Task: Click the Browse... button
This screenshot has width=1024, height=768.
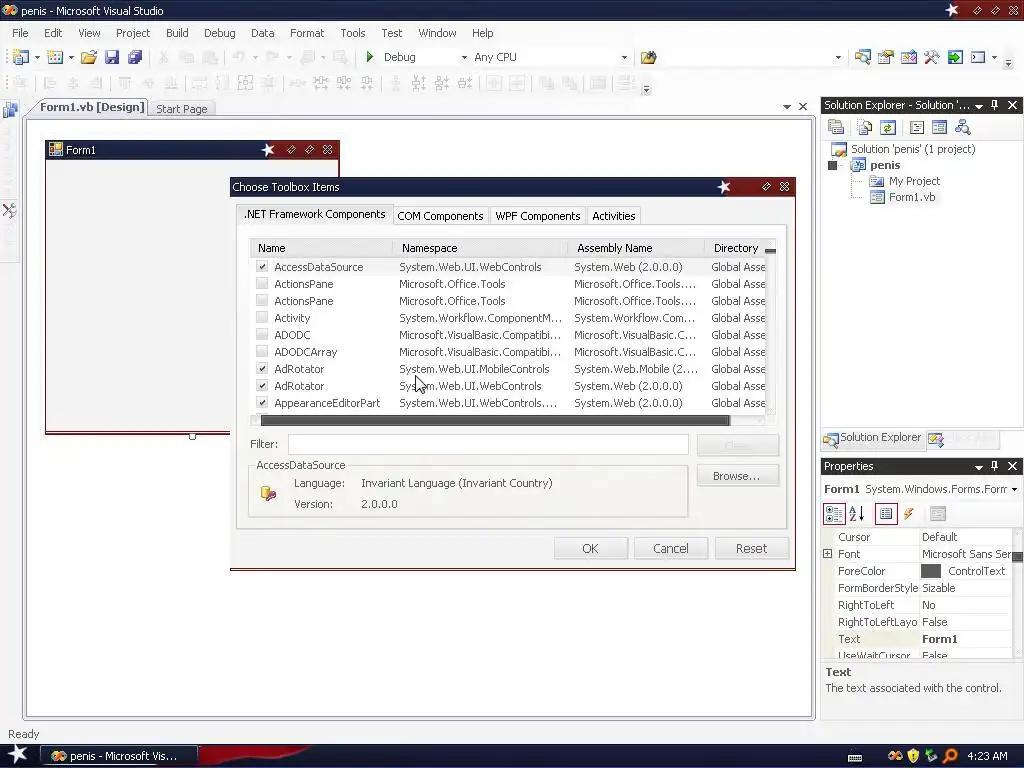Action: 737,476
